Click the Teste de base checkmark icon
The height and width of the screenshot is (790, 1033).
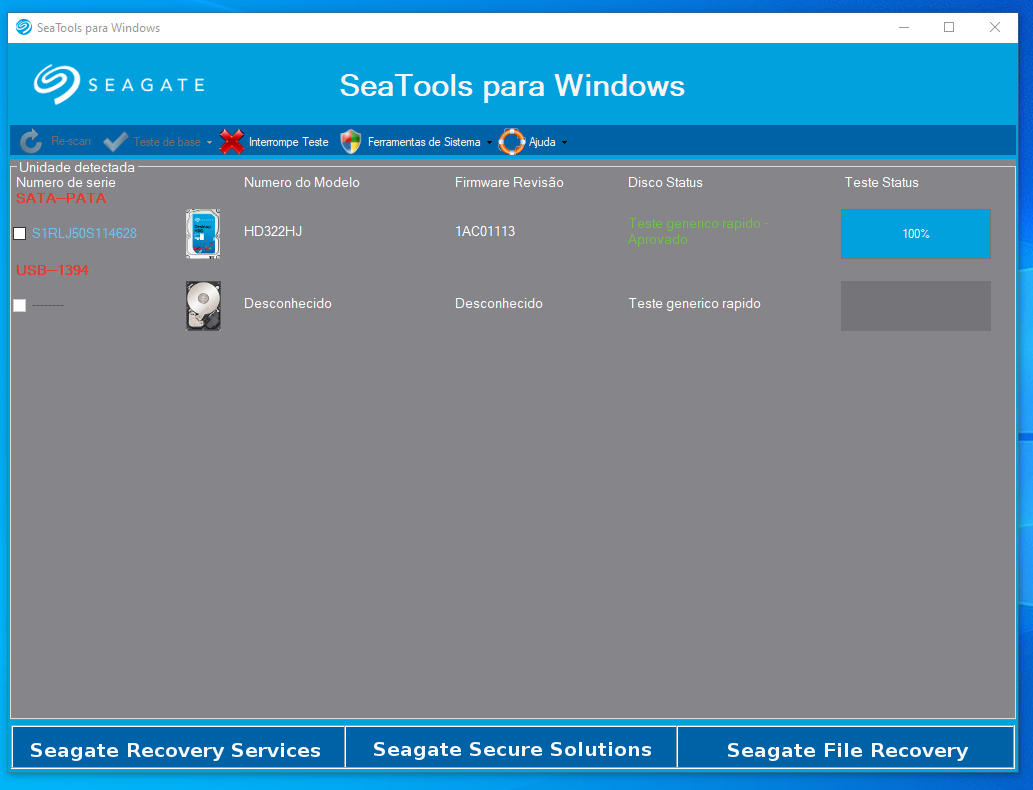[115, 142]
